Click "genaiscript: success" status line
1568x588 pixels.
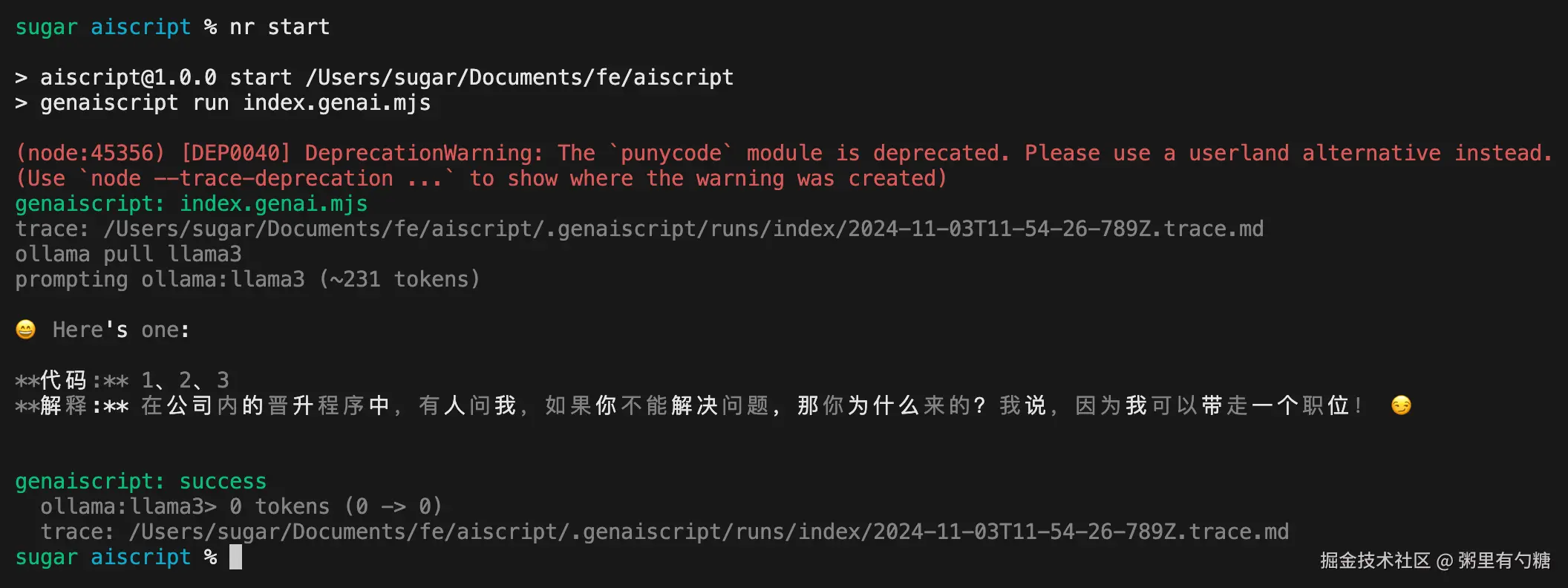pos(140,482)
